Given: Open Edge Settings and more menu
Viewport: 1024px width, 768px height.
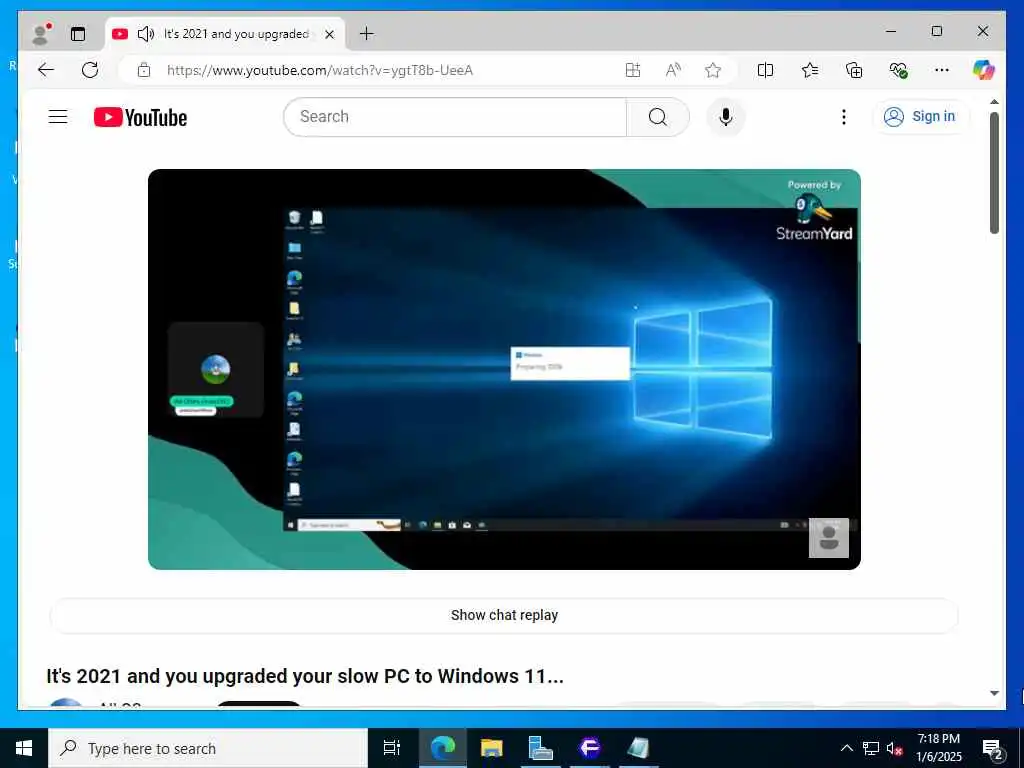Looking at the screenshot, I should tap(942, 70).
